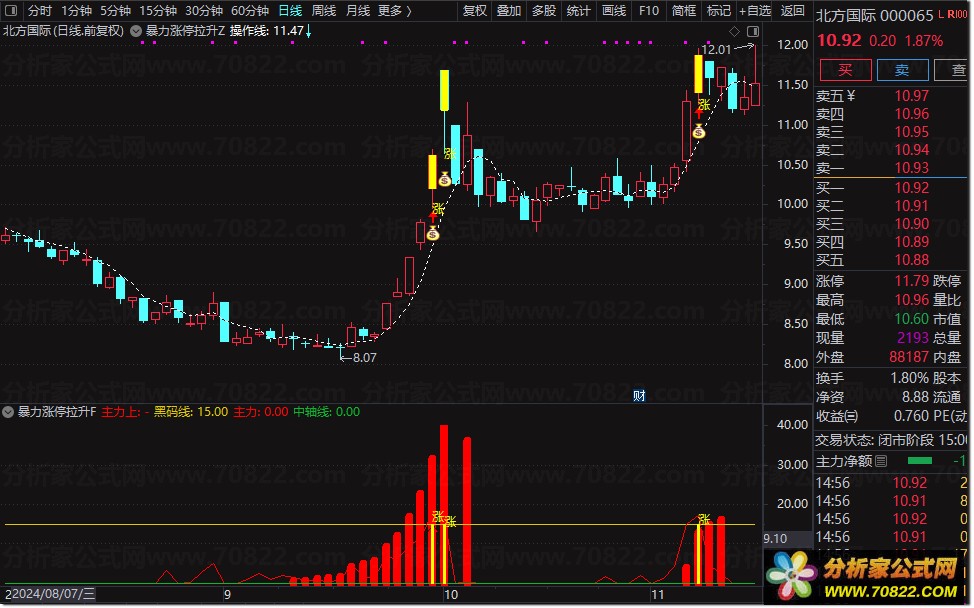Click the red up arrow near 9.80
Viewport: 974px width, 608px height.
click(433, 217)
